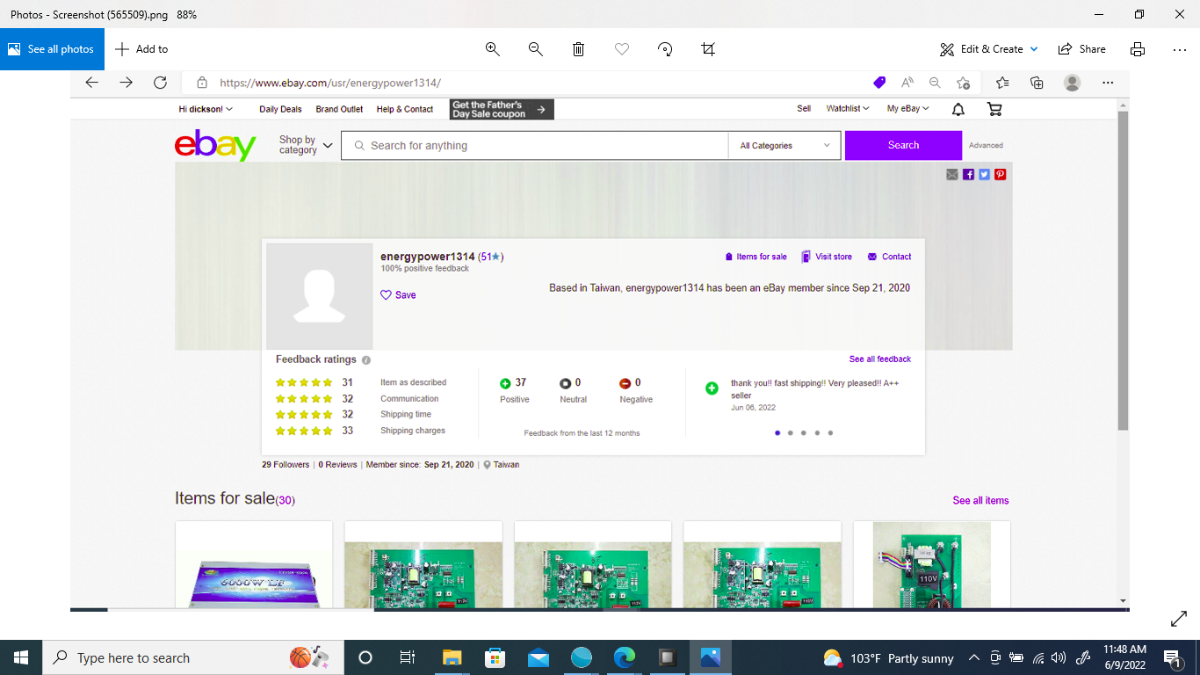Share seller profile via email icon

click(952, 174)
